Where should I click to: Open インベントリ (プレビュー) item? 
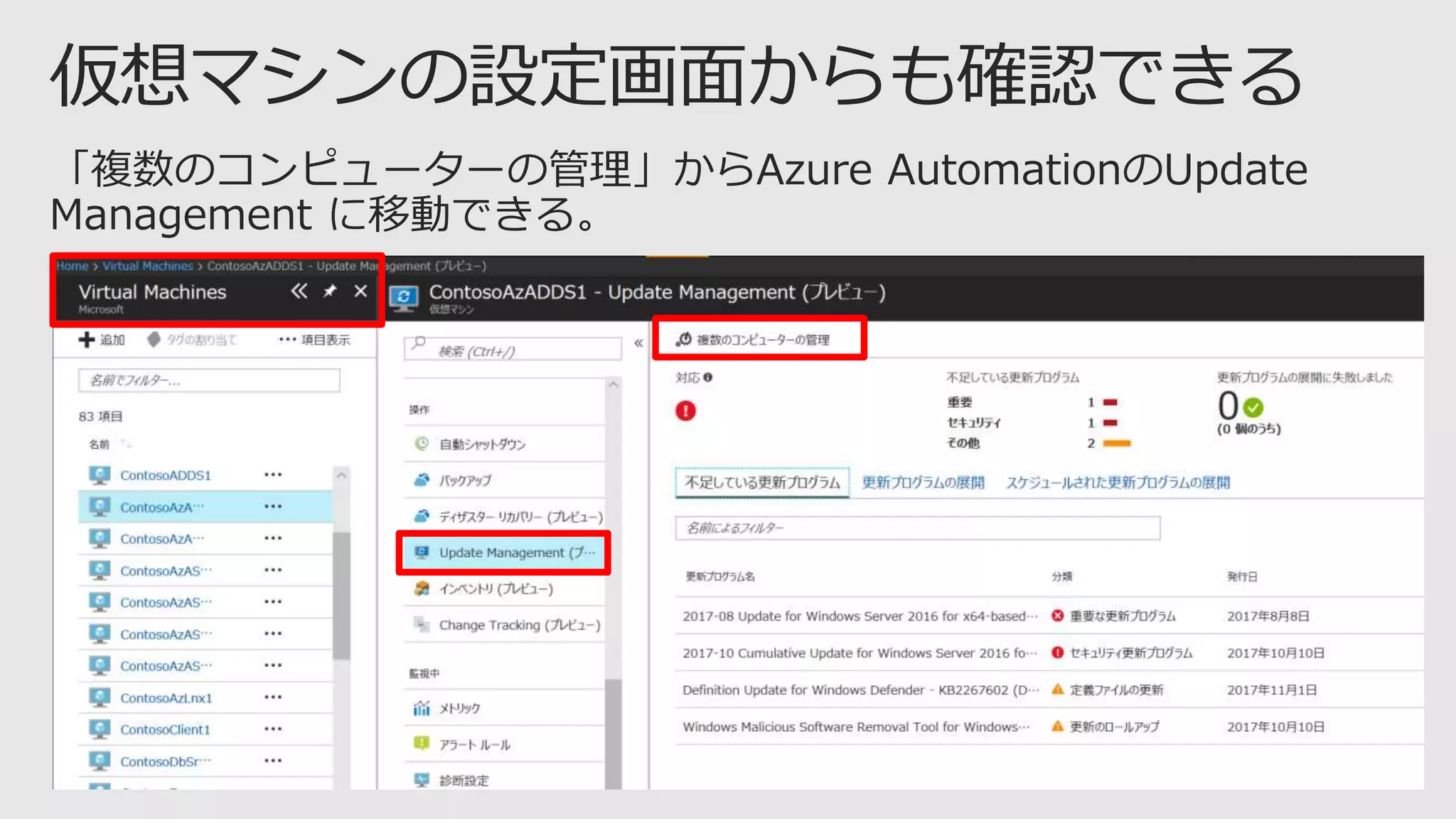click(x=496, y=589)
